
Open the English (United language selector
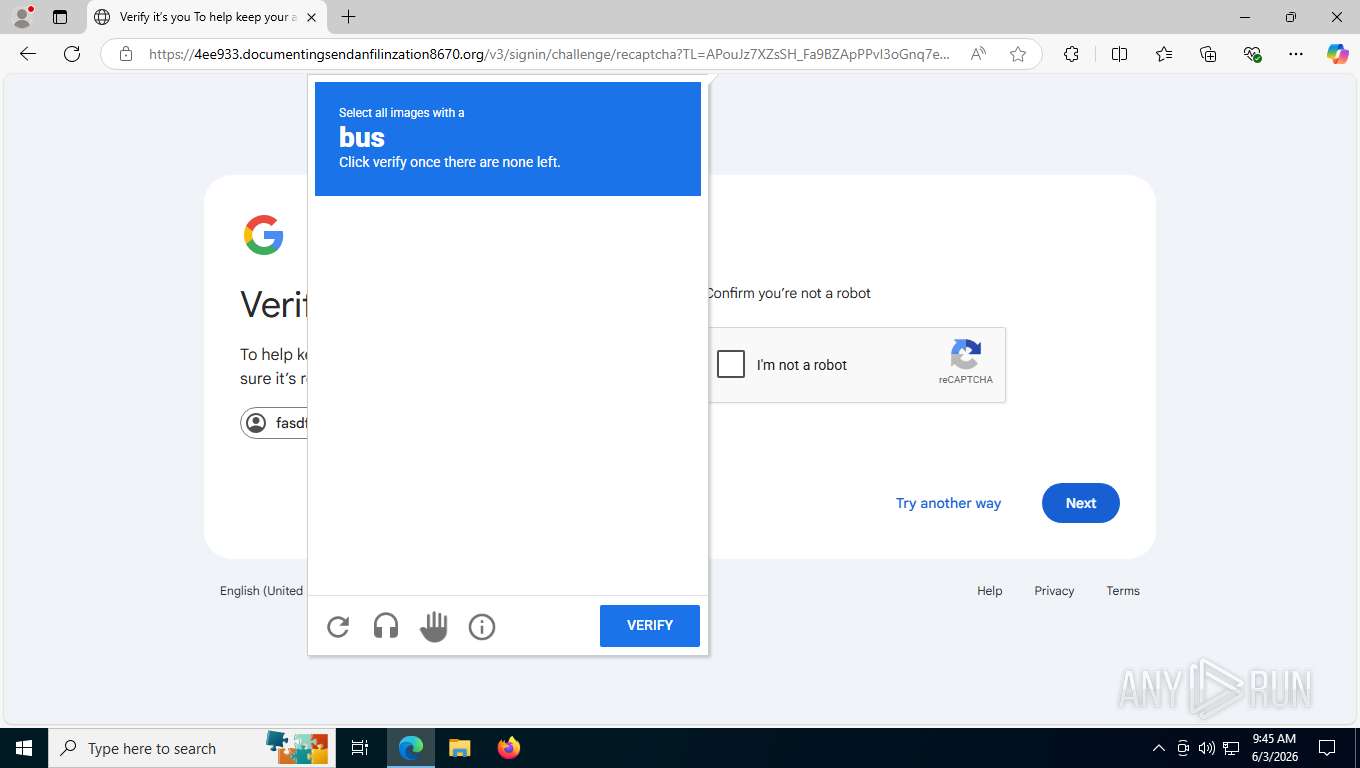point(262,591)
